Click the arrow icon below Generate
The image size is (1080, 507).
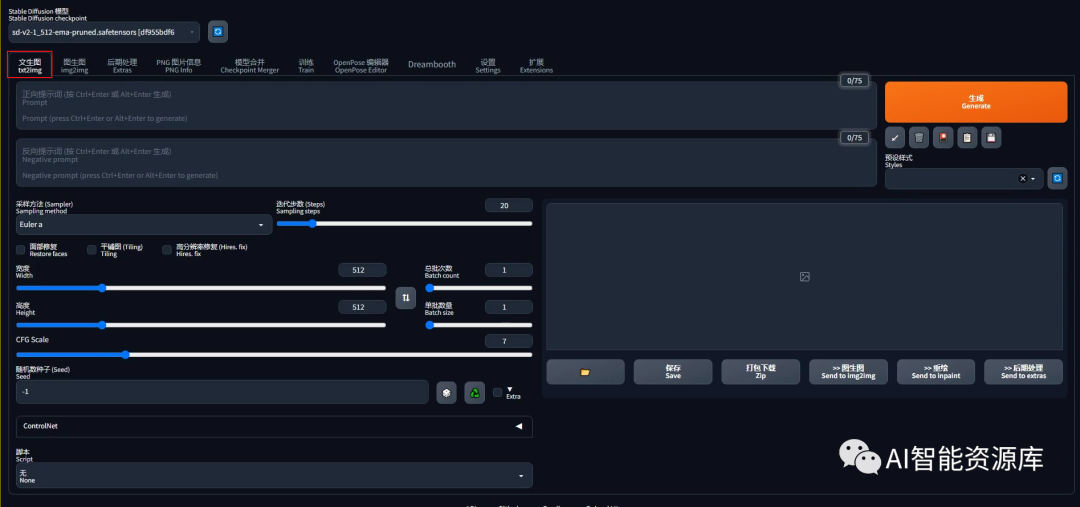click(895, 138)
